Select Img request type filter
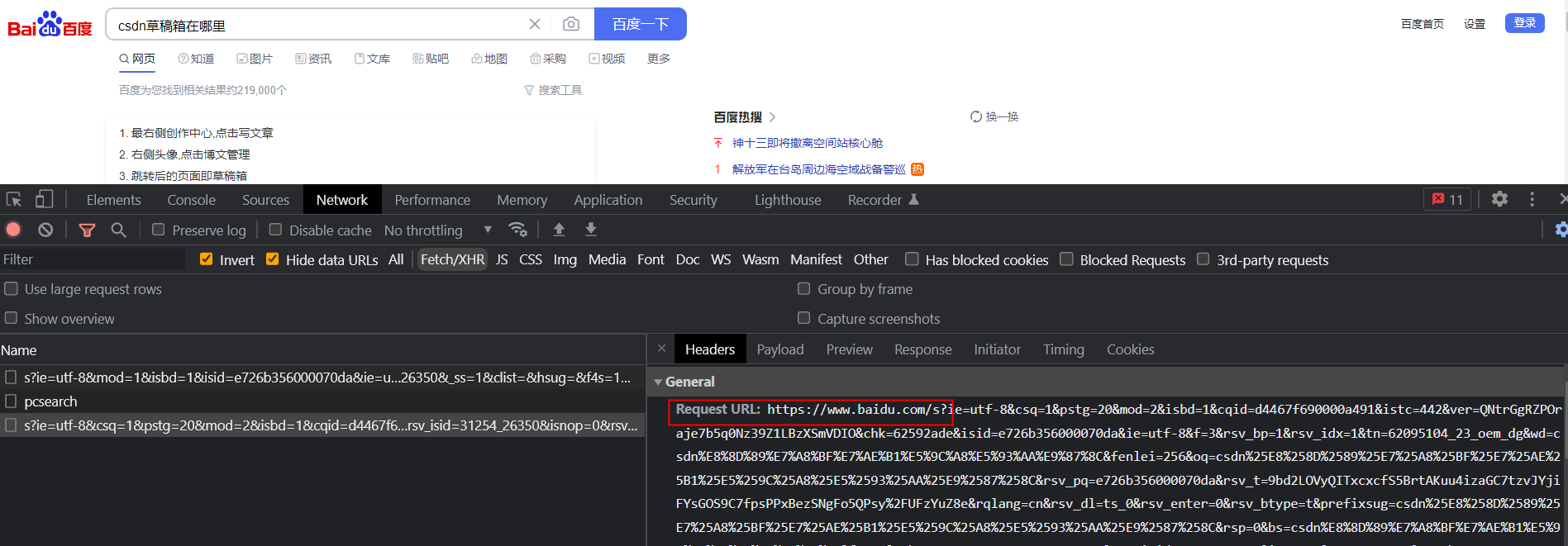 point(565,259)
